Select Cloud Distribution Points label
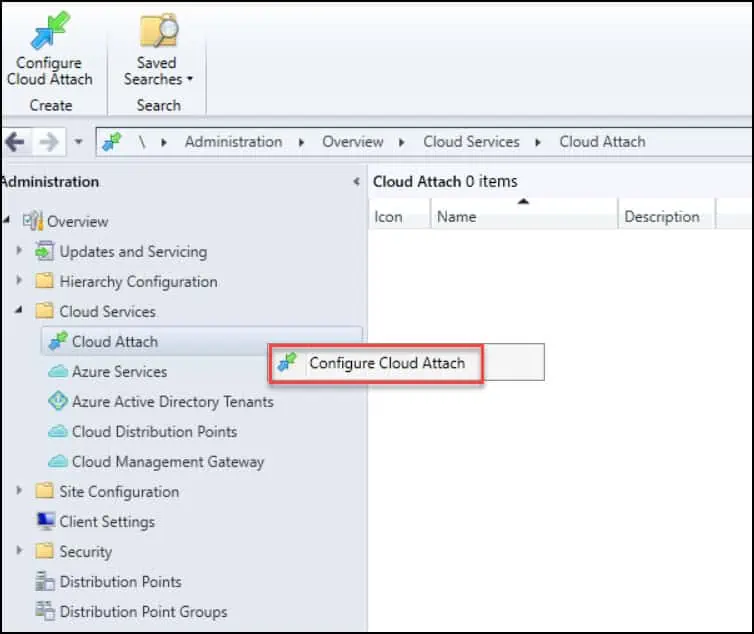The width and height of the screenshot is (754, 634). tap(154, 431)
